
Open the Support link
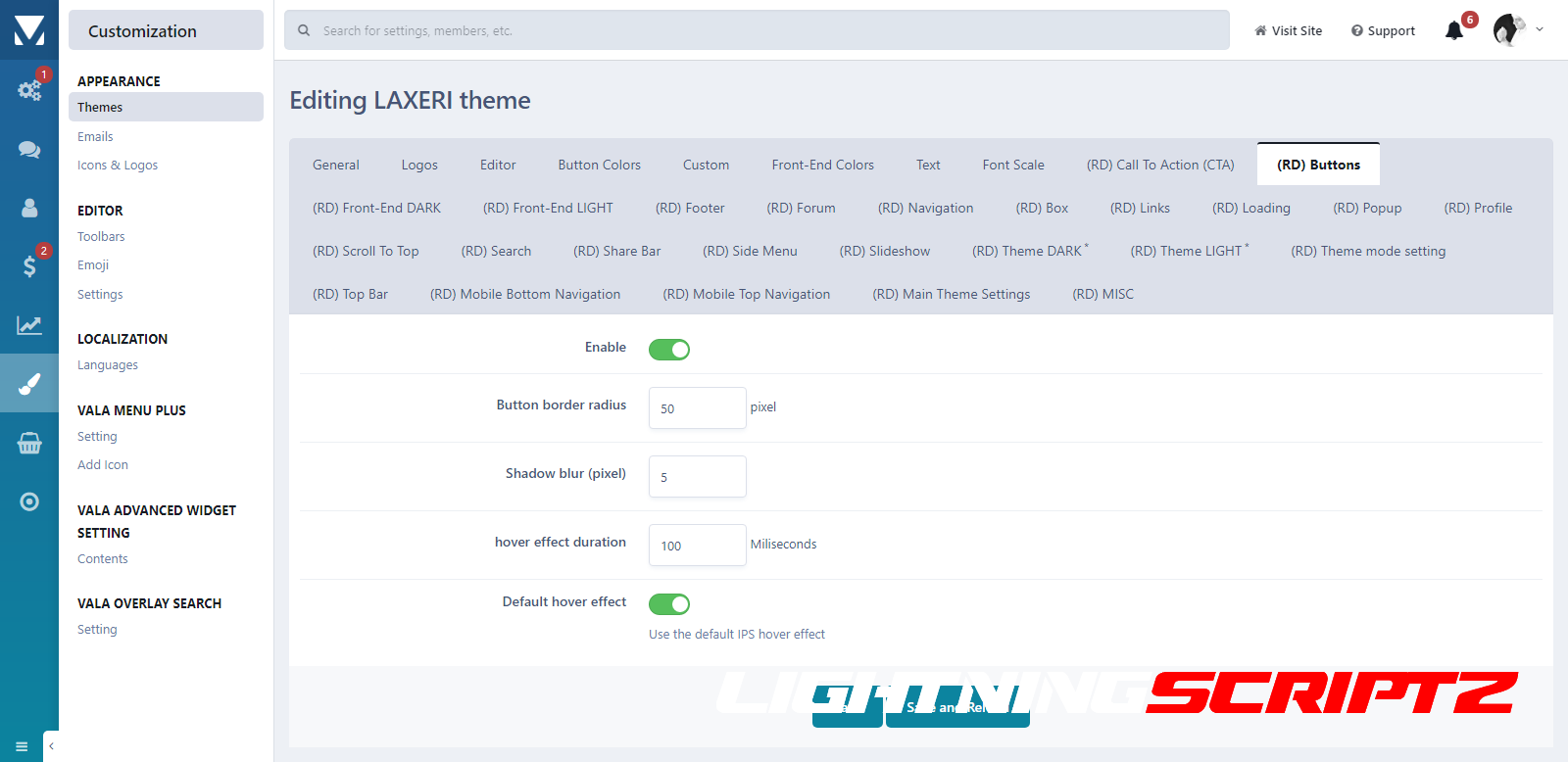click(x=1383, y=31)
